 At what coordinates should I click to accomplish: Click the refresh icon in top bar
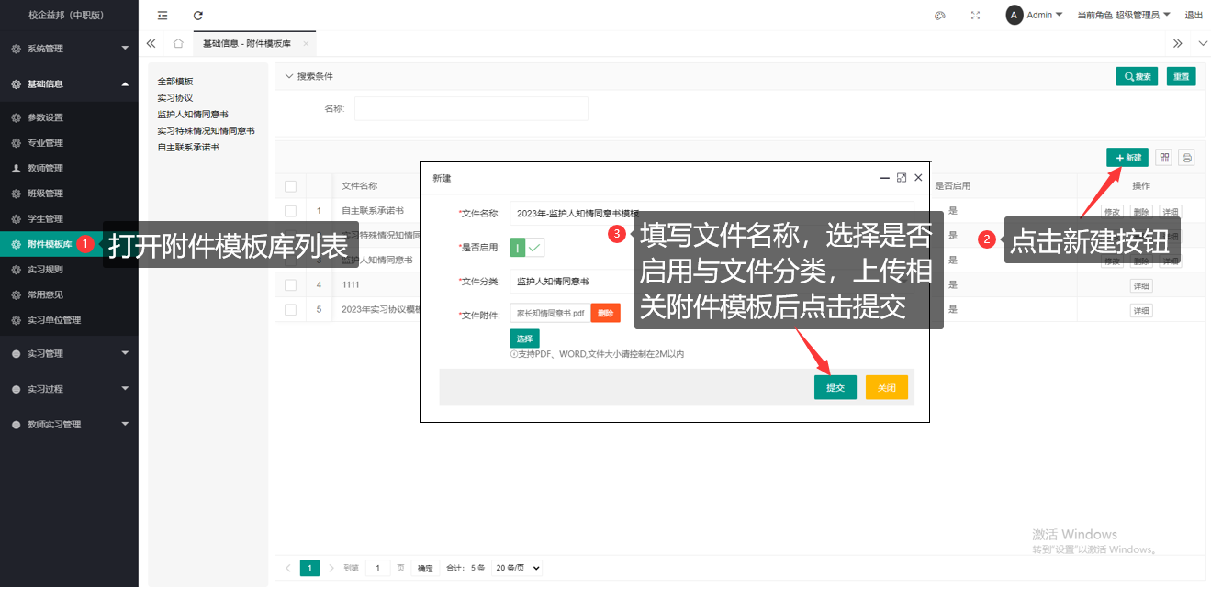(x=198, y=15)
